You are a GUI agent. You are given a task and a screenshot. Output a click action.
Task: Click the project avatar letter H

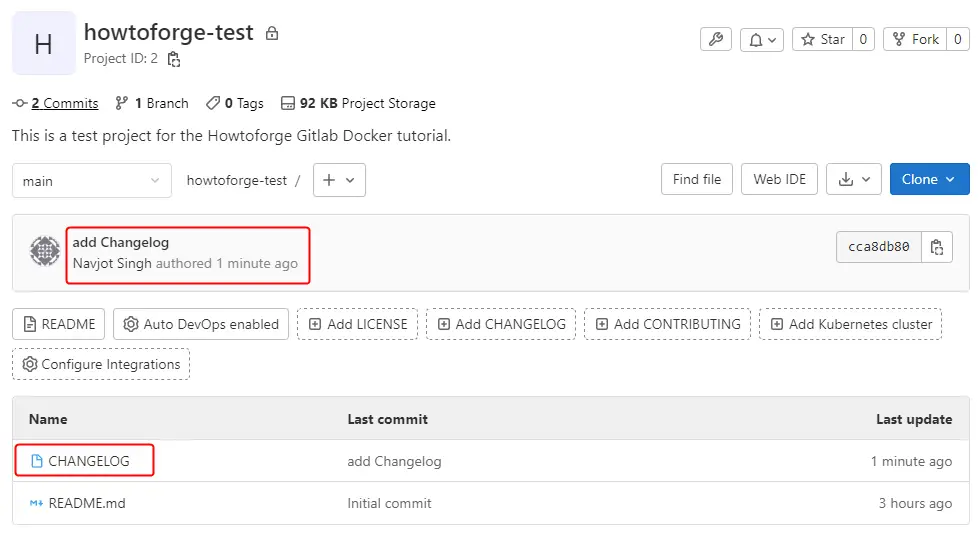pos(44,44)
